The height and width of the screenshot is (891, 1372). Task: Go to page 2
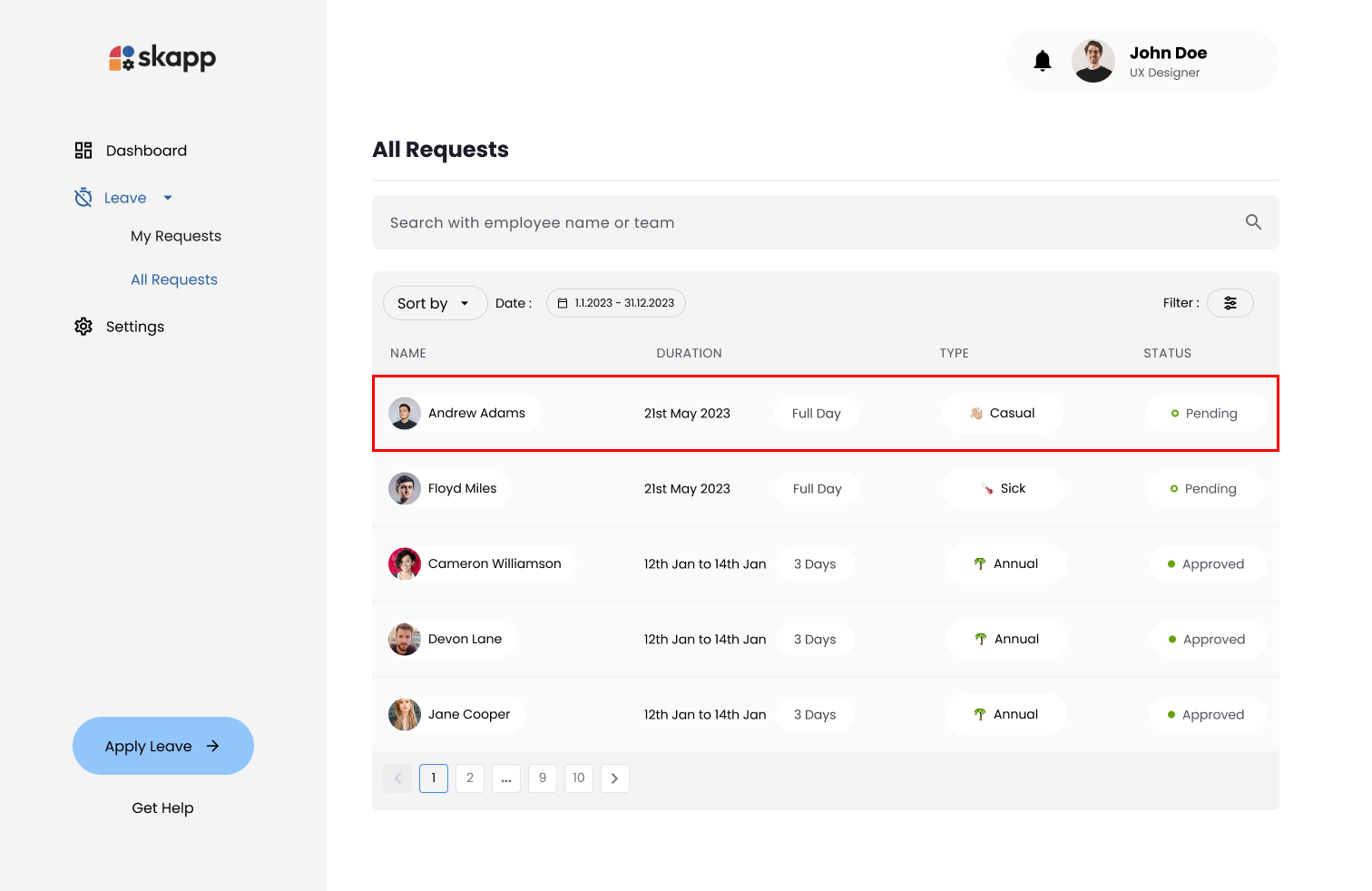click(x=470, y=778)
